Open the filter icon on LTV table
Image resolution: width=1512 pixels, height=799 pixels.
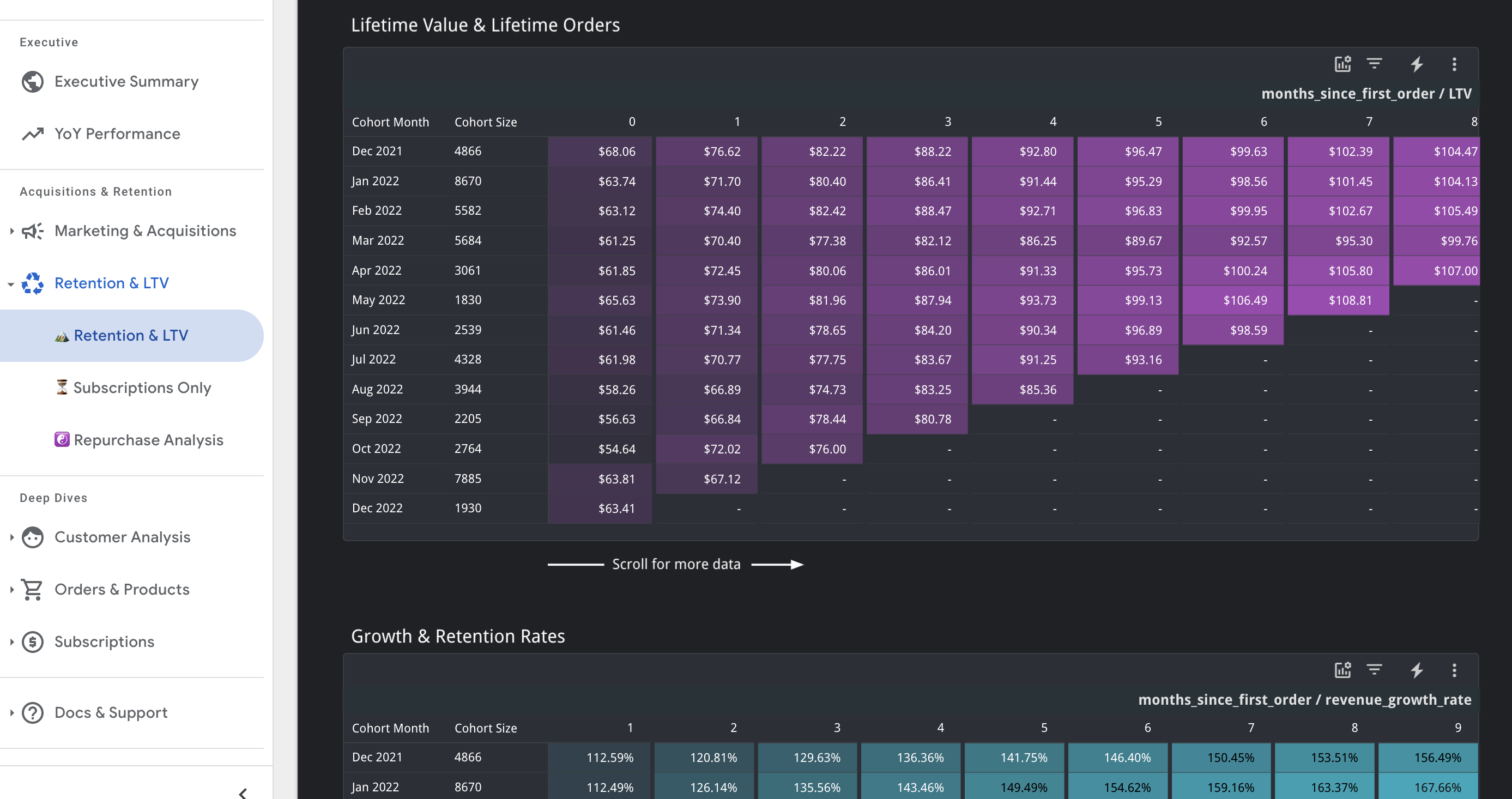[x=1374, y=64]
